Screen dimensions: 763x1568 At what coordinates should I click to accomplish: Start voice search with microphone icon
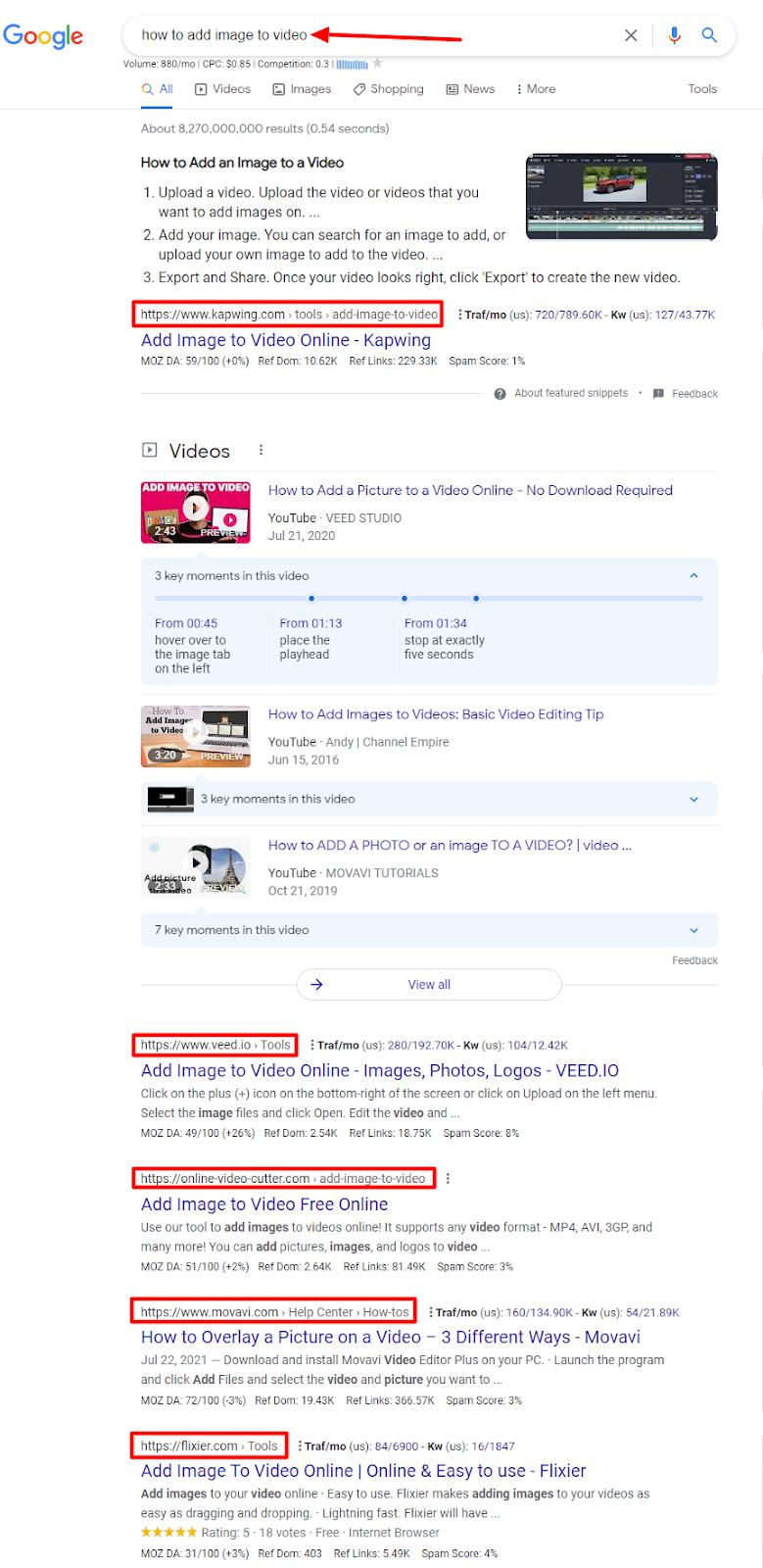point(674,35)
